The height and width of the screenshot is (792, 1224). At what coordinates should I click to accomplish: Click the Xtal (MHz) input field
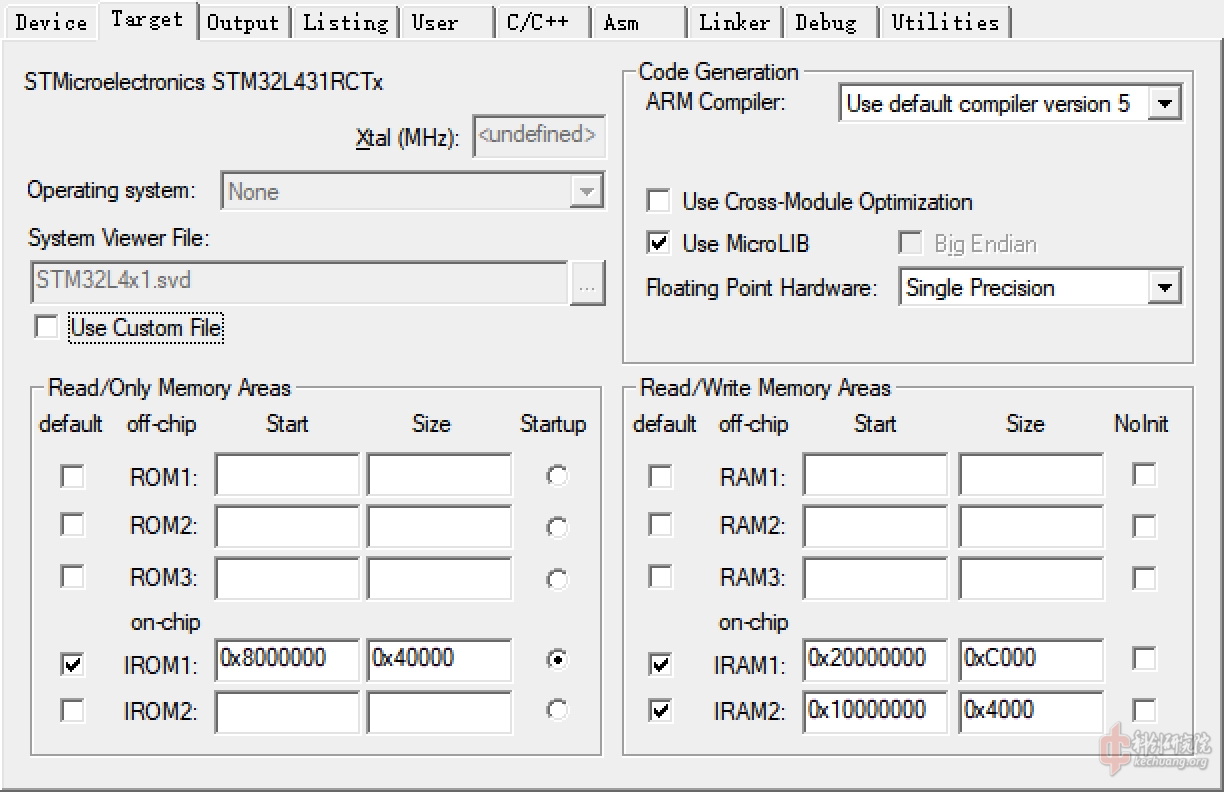(539, 136)
